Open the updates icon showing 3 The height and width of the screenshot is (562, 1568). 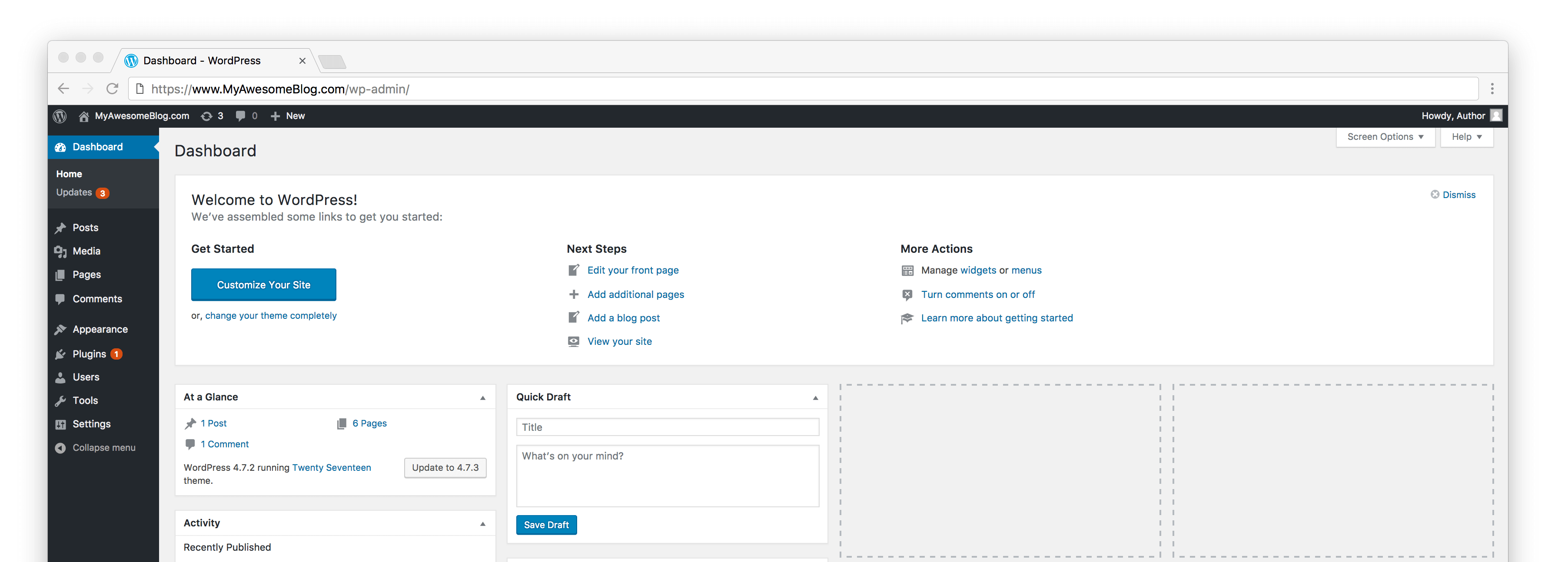pyautogui.click(x=207, y=116)
